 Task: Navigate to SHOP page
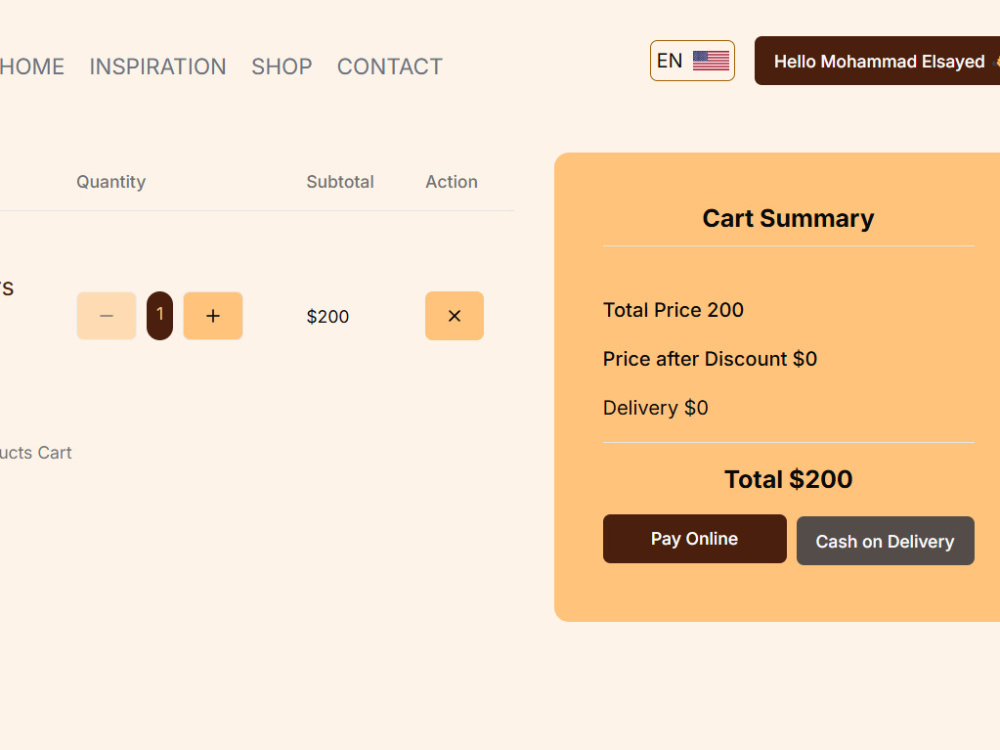tap(282, 66)
